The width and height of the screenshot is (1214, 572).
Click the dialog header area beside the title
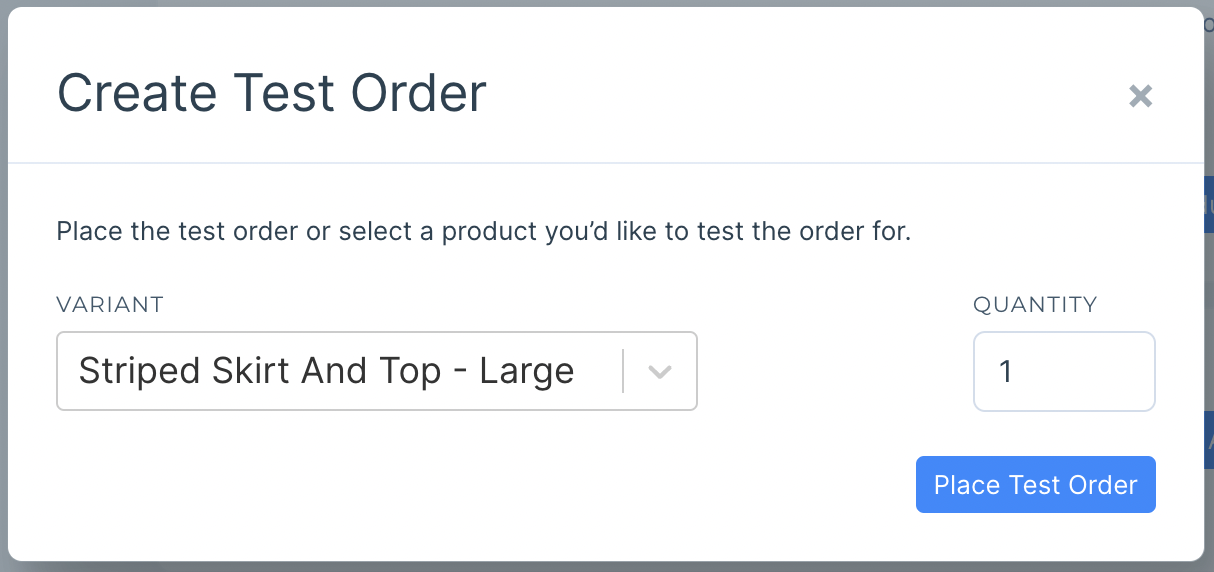tap(800, 92)
